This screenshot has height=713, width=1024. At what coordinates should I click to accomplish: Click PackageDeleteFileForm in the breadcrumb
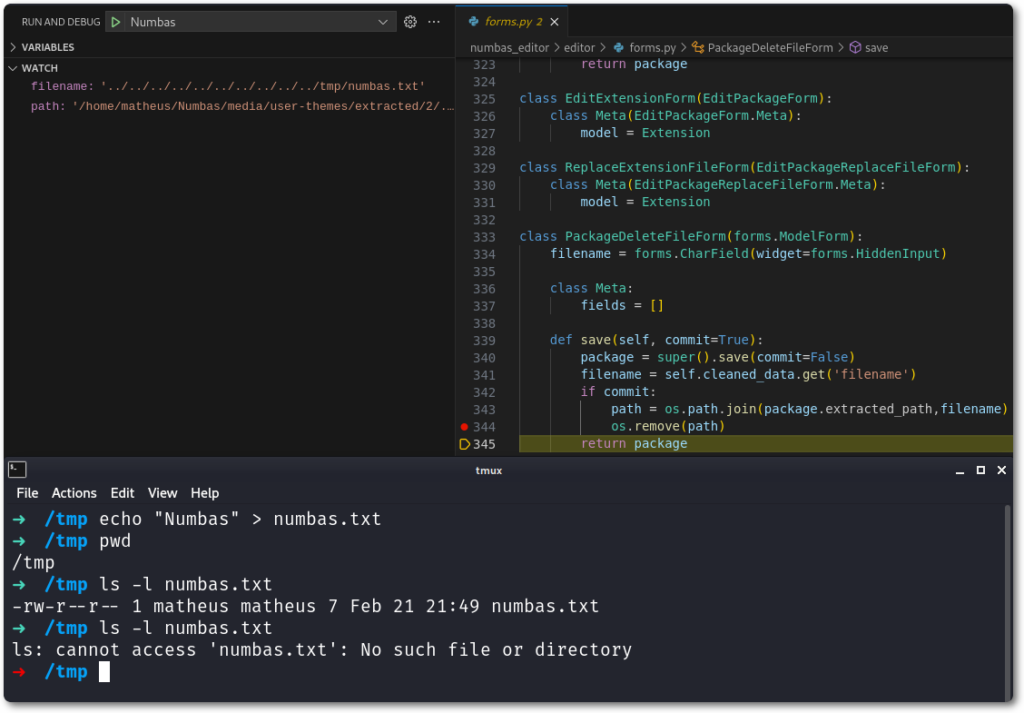(770, 47)
